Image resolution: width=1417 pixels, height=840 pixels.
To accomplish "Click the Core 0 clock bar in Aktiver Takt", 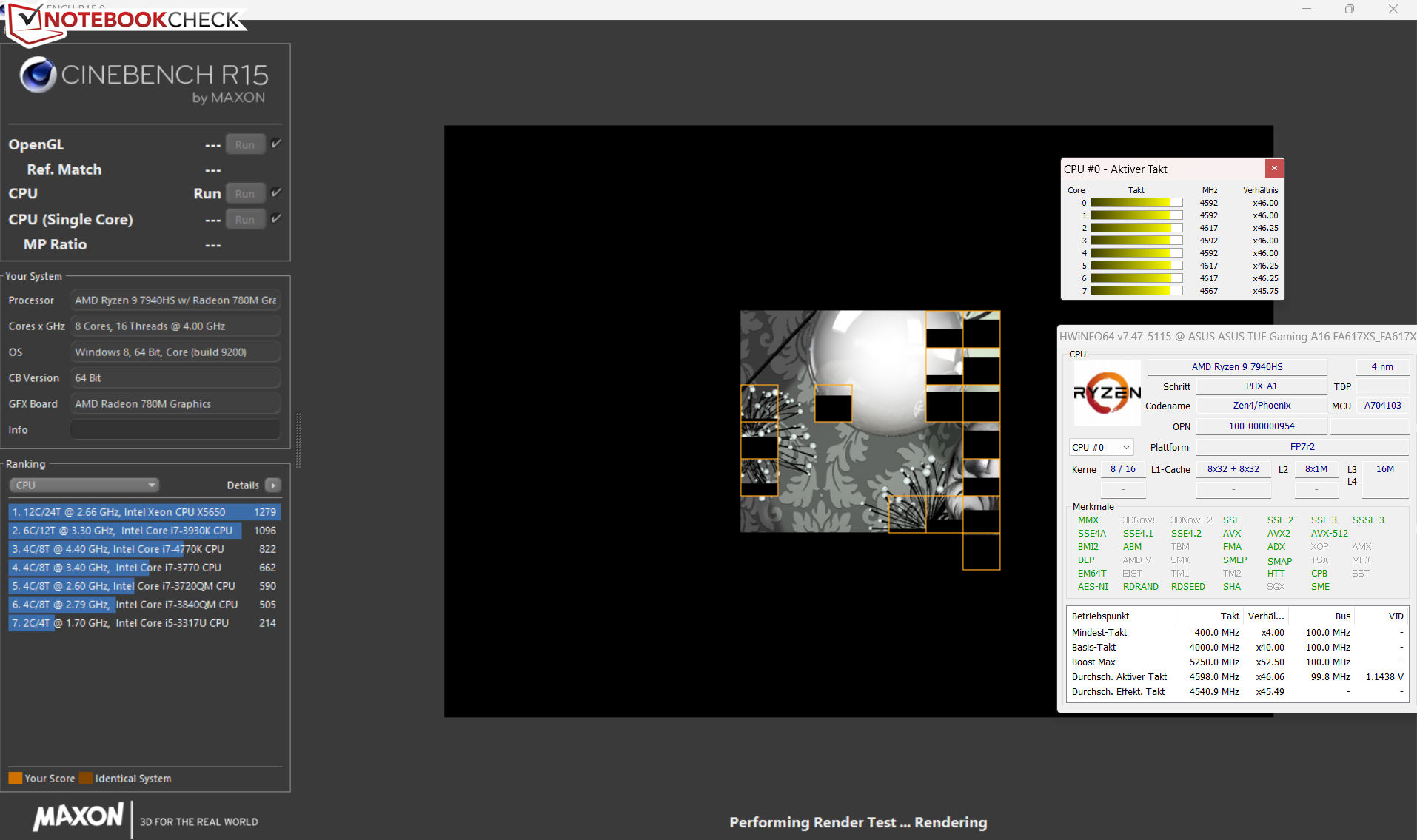I will (x=1136, y=203).
